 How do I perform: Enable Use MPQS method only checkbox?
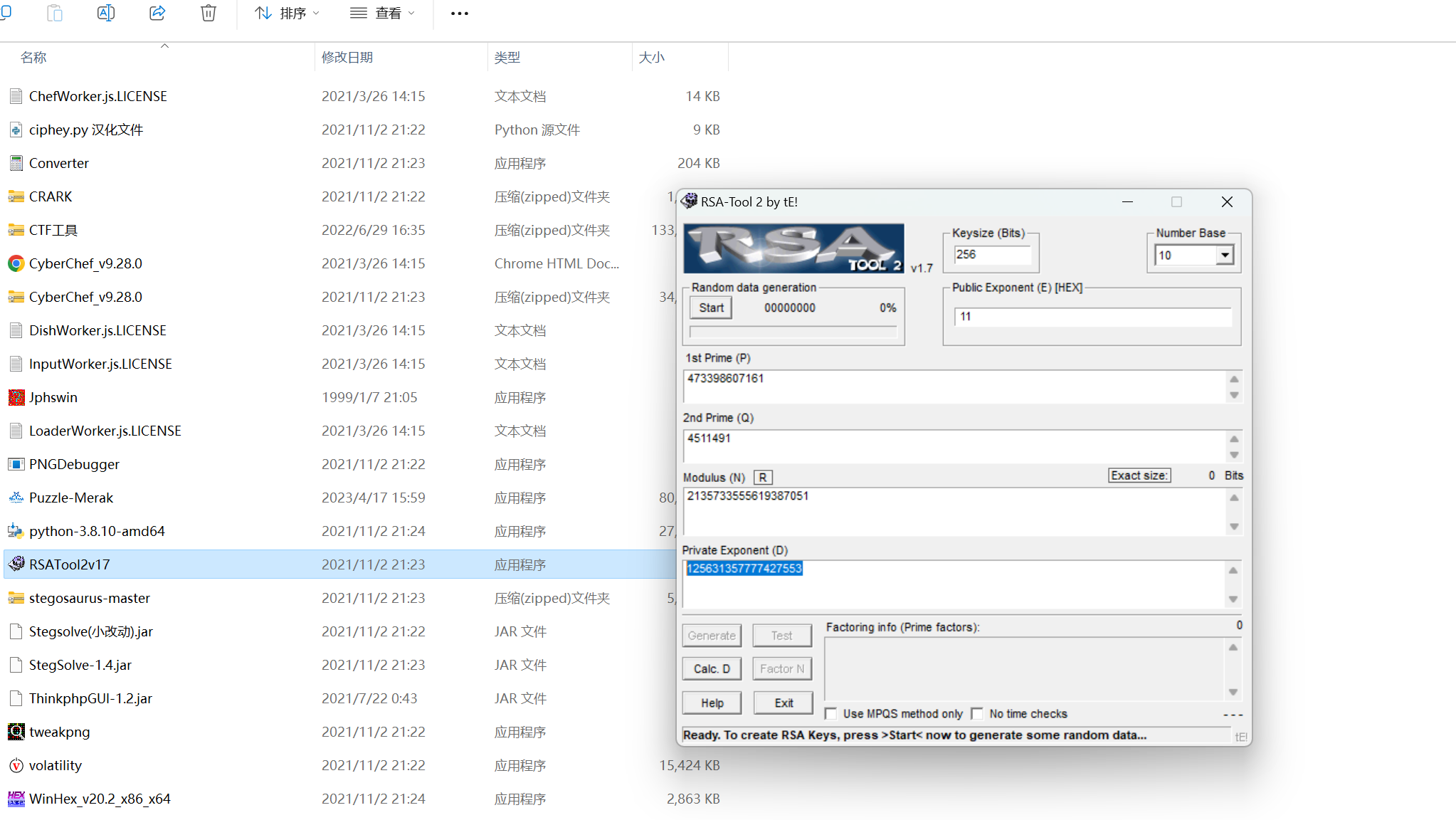tap(830, 713)
